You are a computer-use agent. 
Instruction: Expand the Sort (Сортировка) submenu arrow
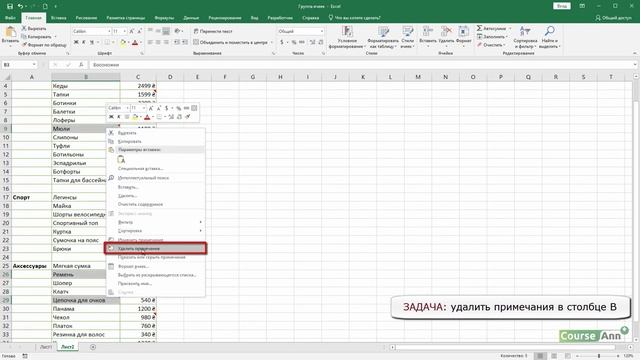coord(200,231)
